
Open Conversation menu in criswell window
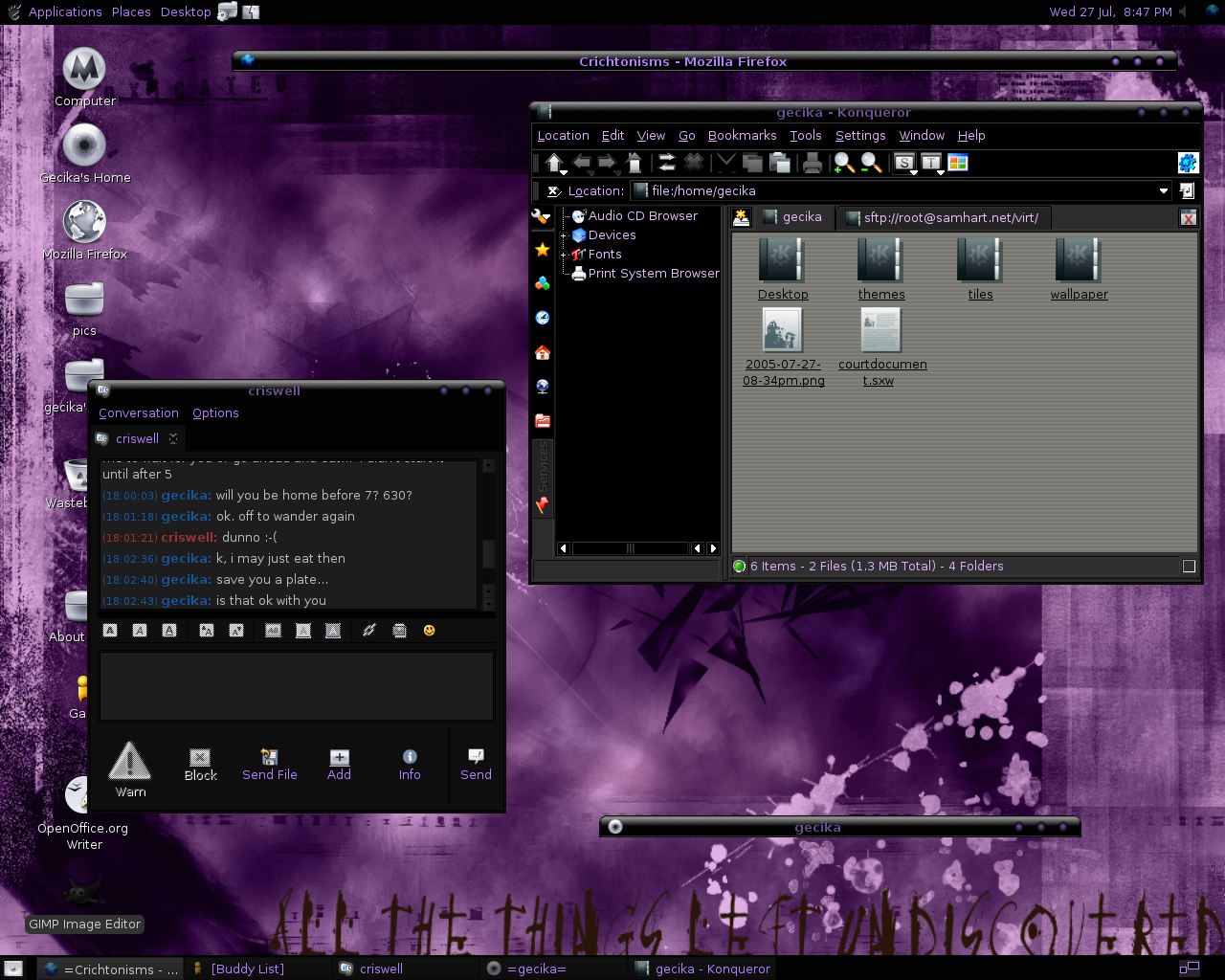tap(139, 413)
